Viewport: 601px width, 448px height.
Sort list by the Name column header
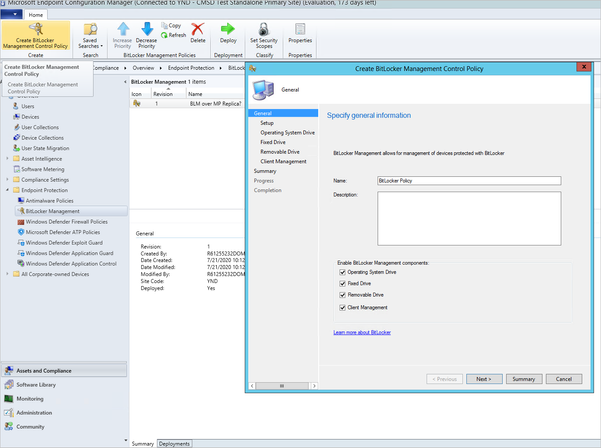tap(215, 94)
